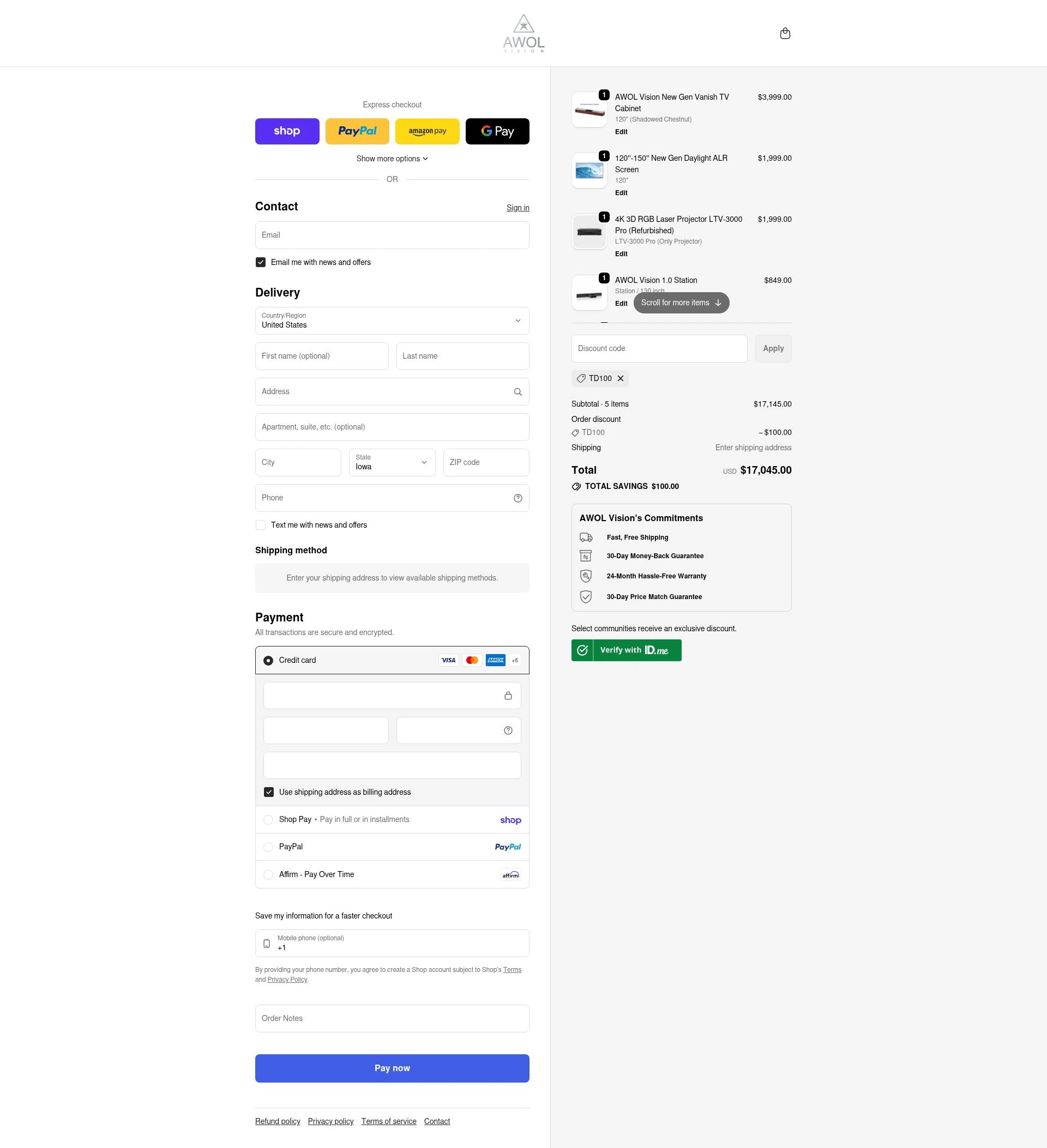Screen dimensions: 1047x1148
Task: Pay with the Amazon Pay express button
Action: (x=426, y=131)
